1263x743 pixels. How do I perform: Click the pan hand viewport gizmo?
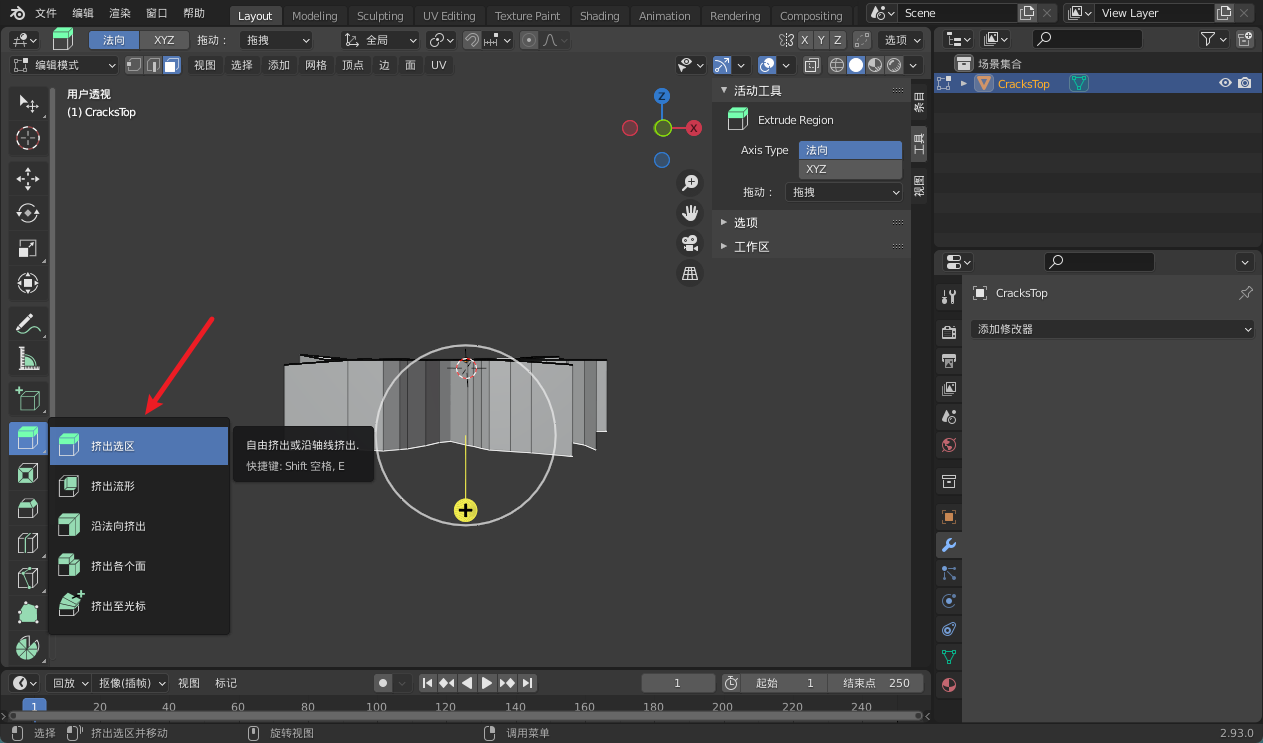click(690, 213)
